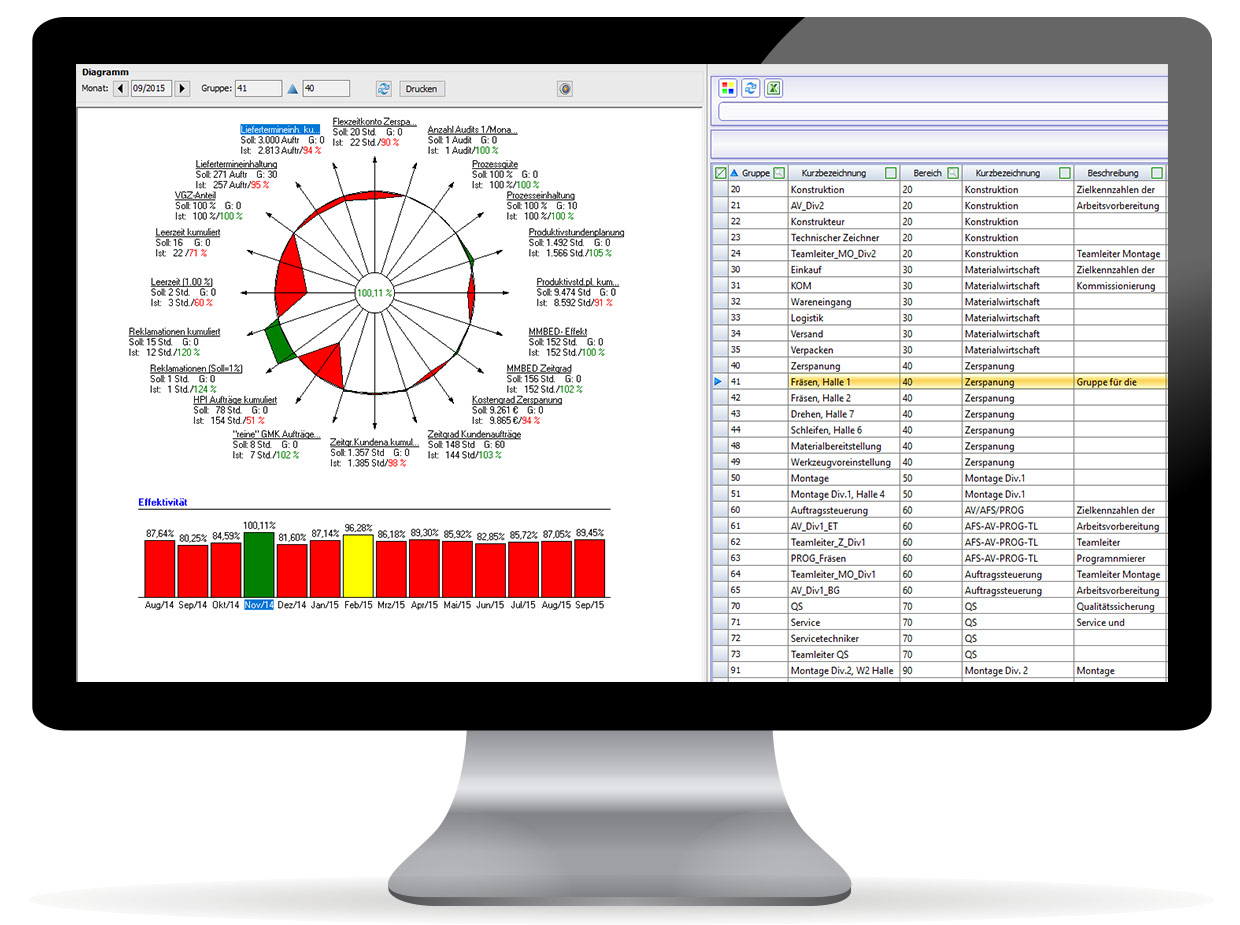Click the Gruppe field containing 41
1240x925 pixels.
(257, 89)
